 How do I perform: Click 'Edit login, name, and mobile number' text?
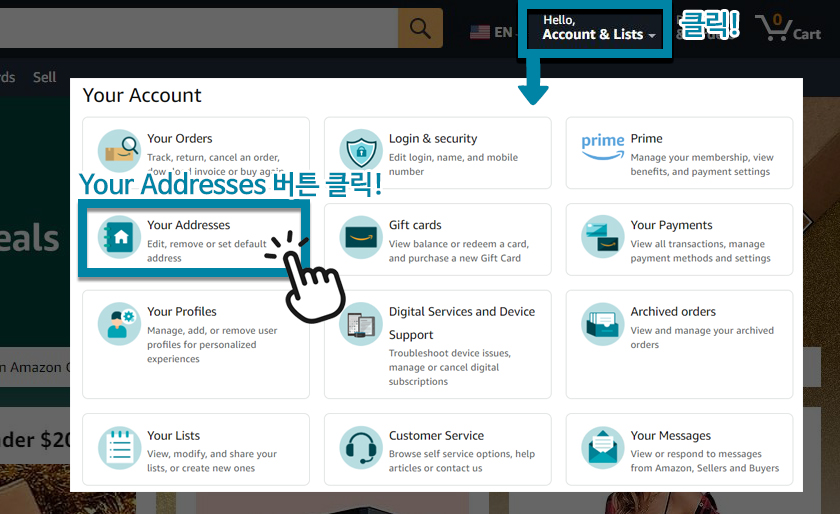(x=453, y=164)
